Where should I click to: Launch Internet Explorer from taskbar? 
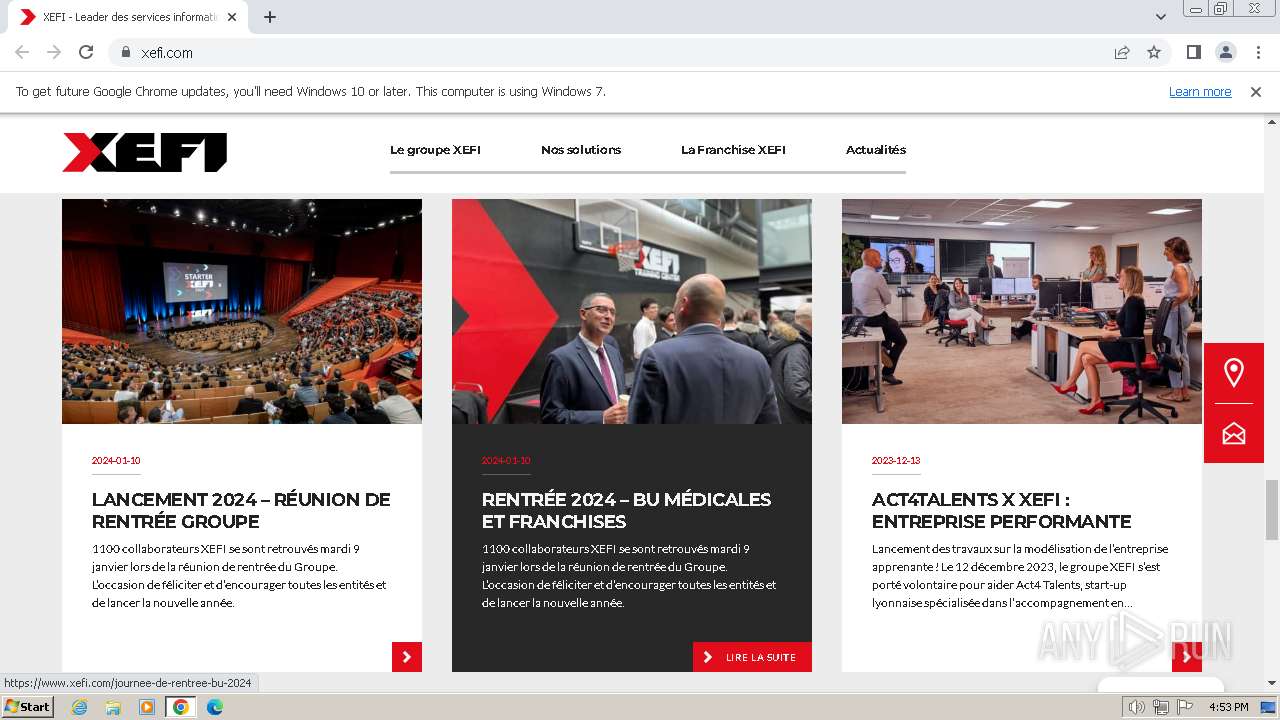coord(80,707)
